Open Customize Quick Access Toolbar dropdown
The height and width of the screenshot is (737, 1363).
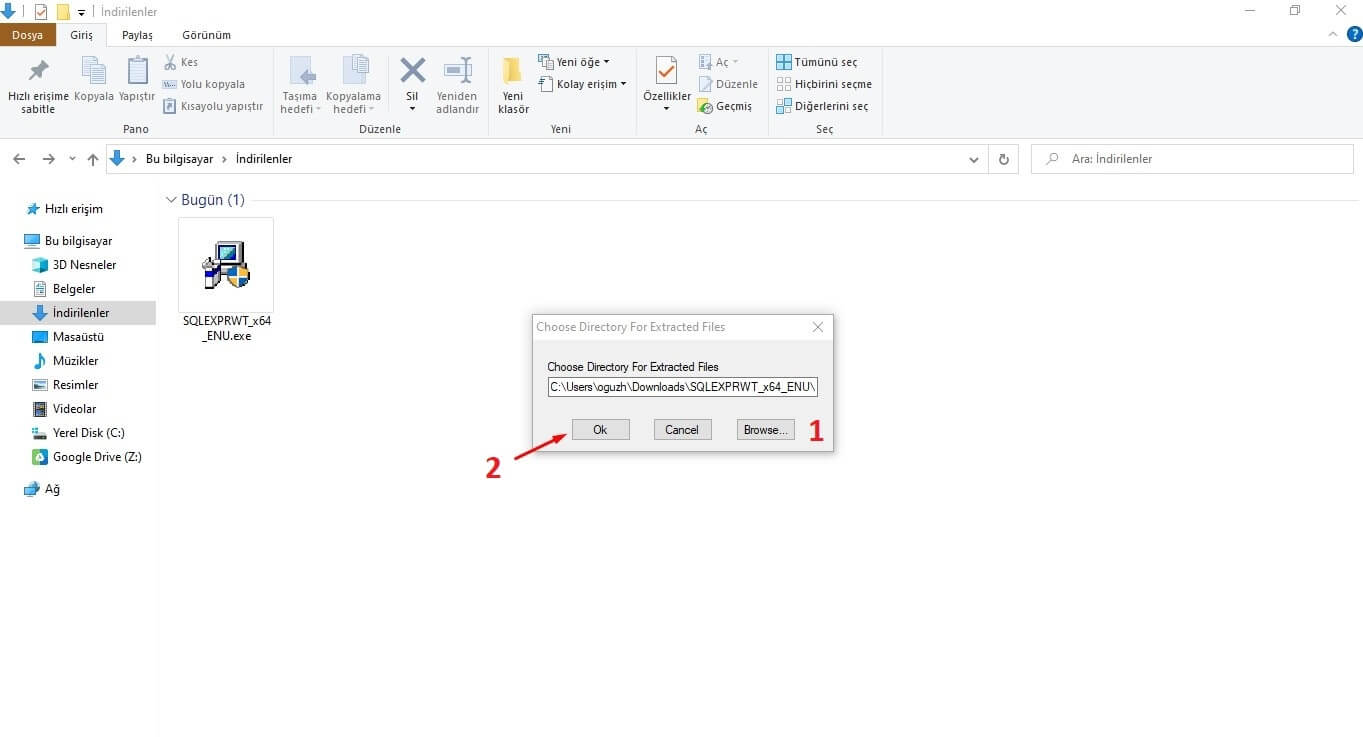pyautogui.click(x=81, y=12)
